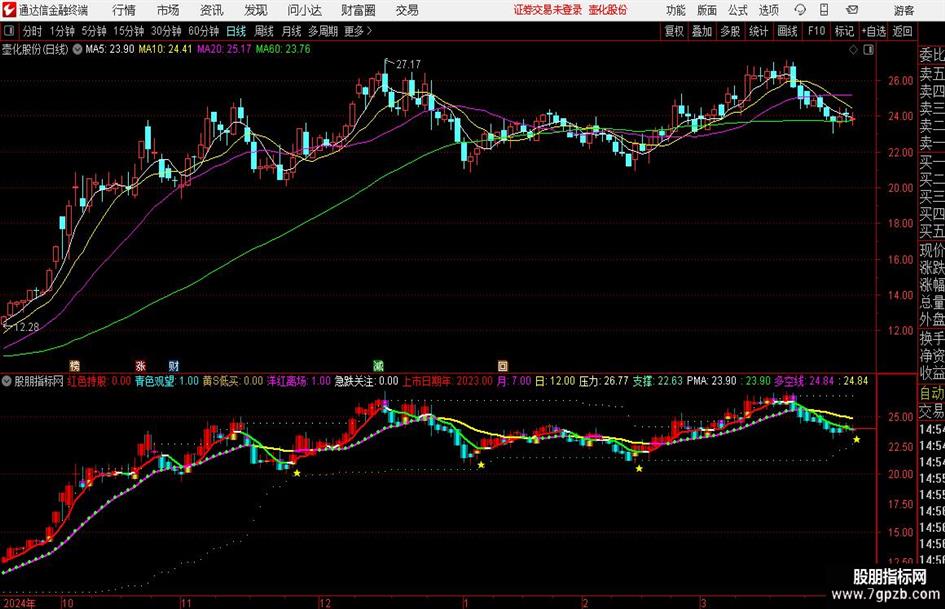Click the 复权 button
This screenshot has height=609, width=945.
point(674,31)
